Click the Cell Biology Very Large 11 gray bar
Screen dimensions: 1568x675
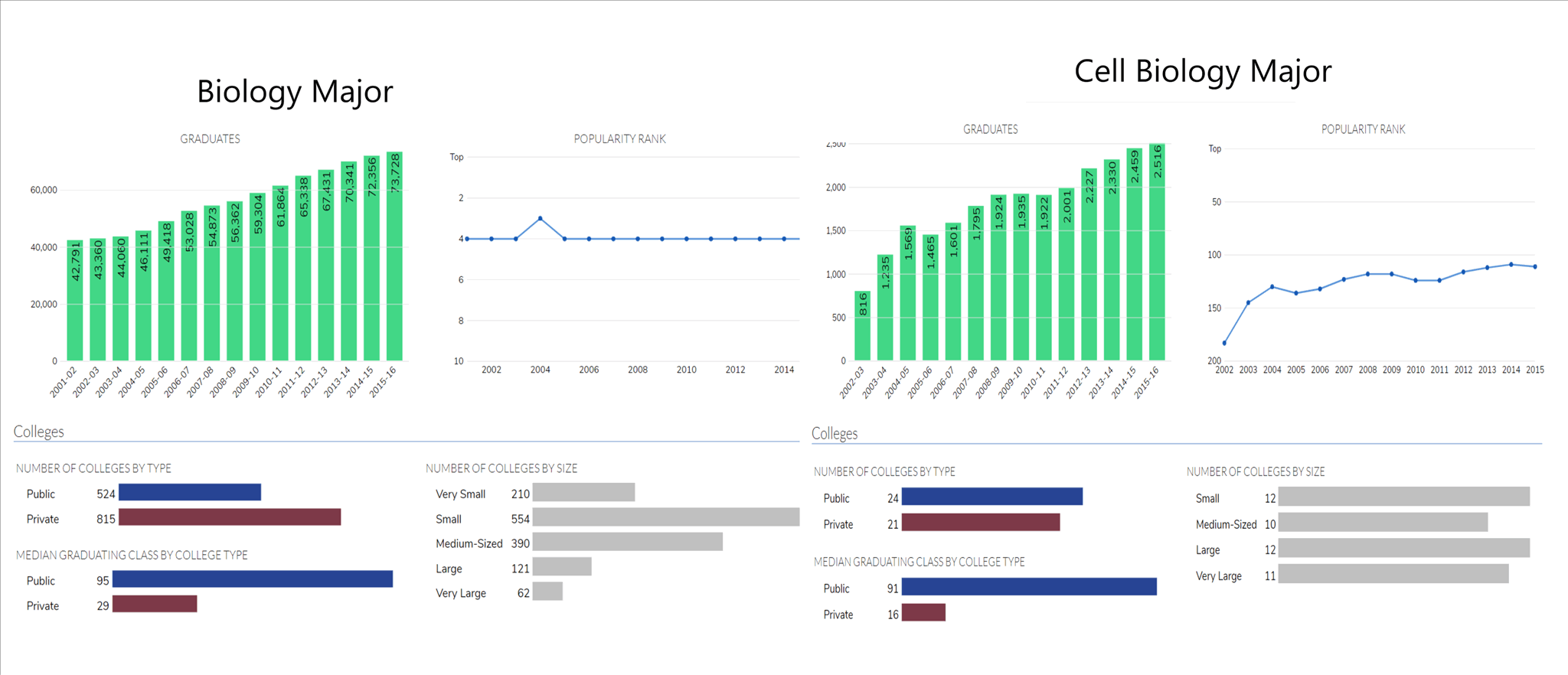click(1393, 573)
